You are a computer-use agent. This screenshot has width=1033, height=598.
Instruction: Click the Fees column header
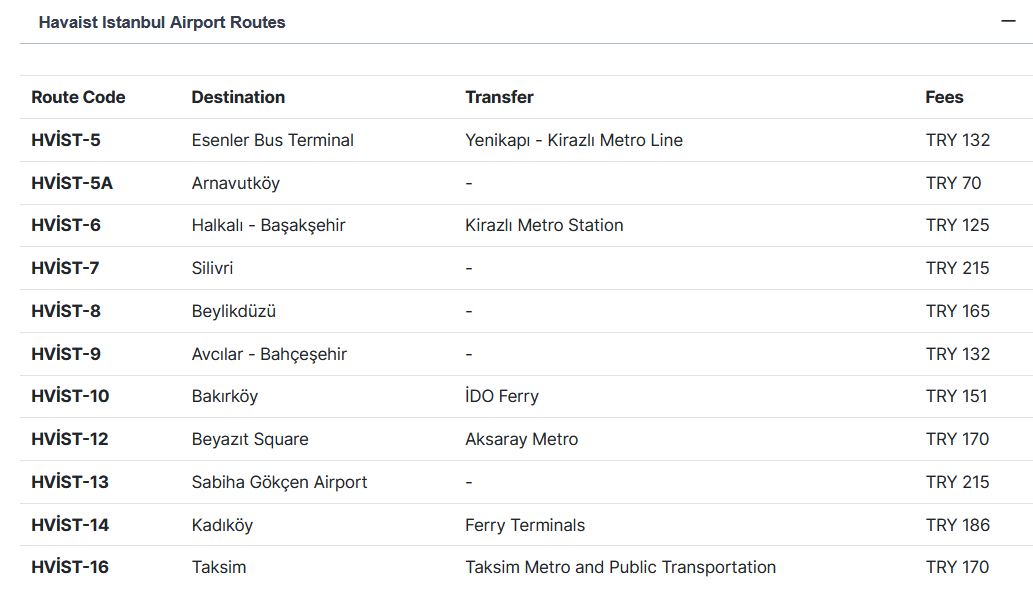tap(944, 97)
